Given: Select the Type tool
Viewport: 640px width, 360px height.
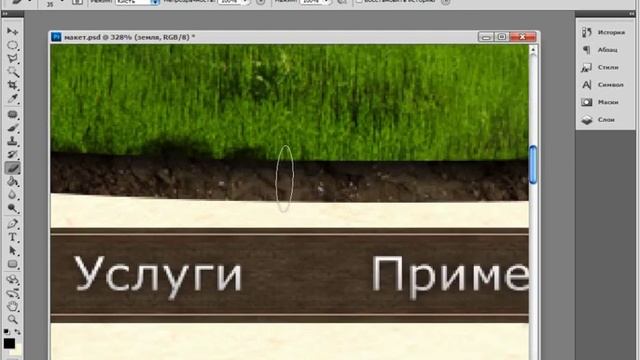Looking at the screenshot, I should pos(12,237).
